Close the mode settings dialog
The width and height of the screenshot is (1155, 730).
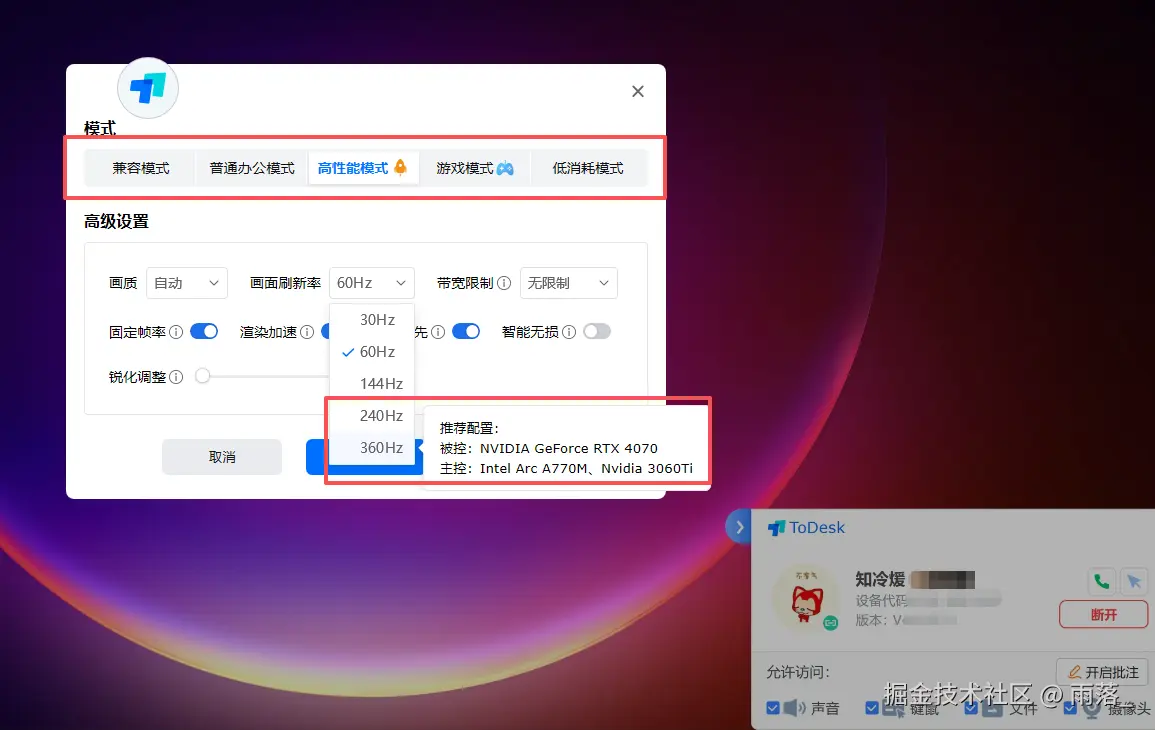(x=638, y=91)
